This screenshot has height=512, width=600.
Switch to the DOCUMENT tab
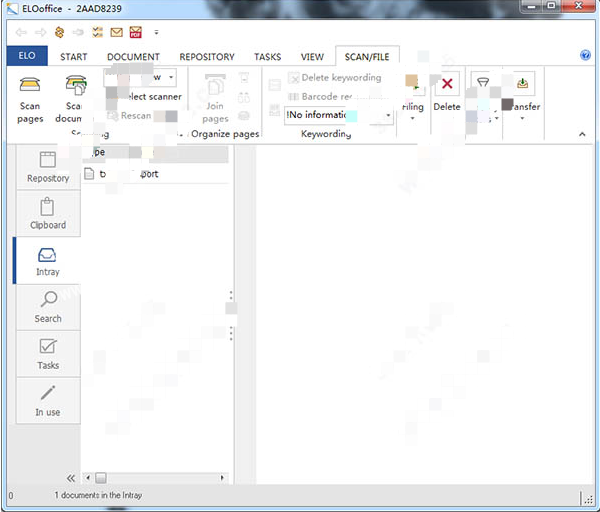(133, 57)
